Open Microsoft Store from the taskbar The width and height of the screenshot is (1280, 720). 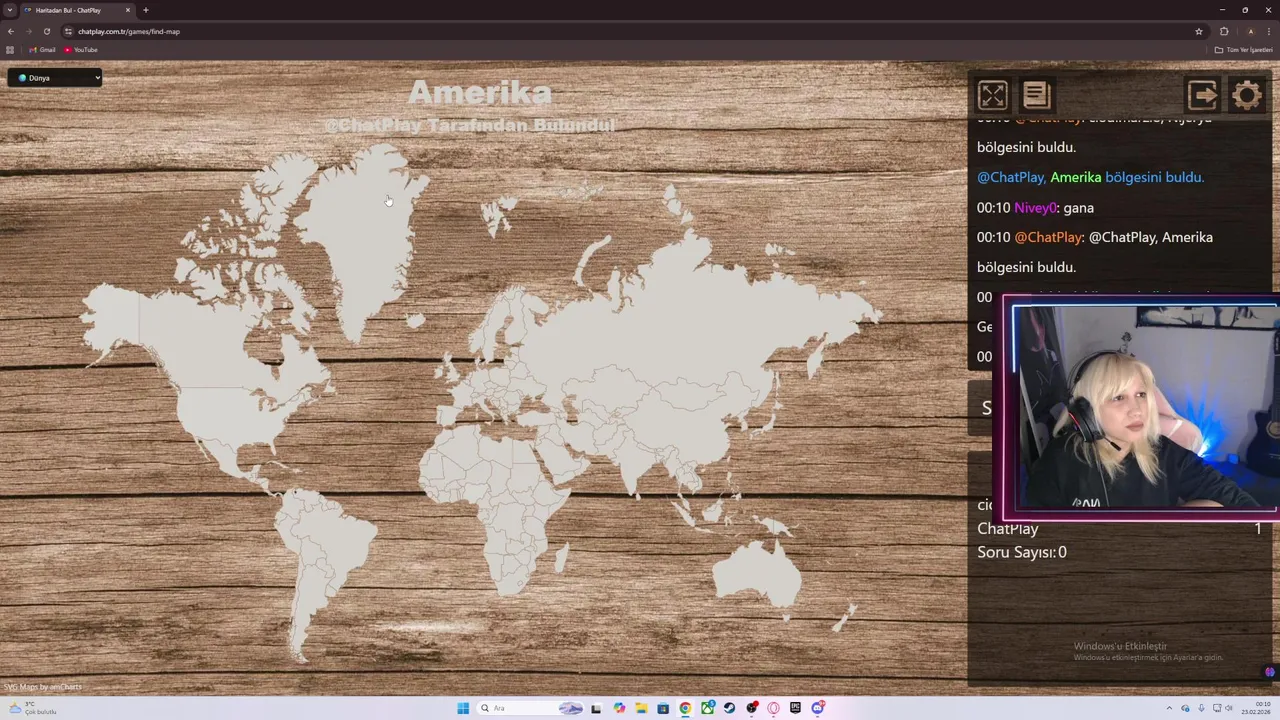tap(663, 708)
